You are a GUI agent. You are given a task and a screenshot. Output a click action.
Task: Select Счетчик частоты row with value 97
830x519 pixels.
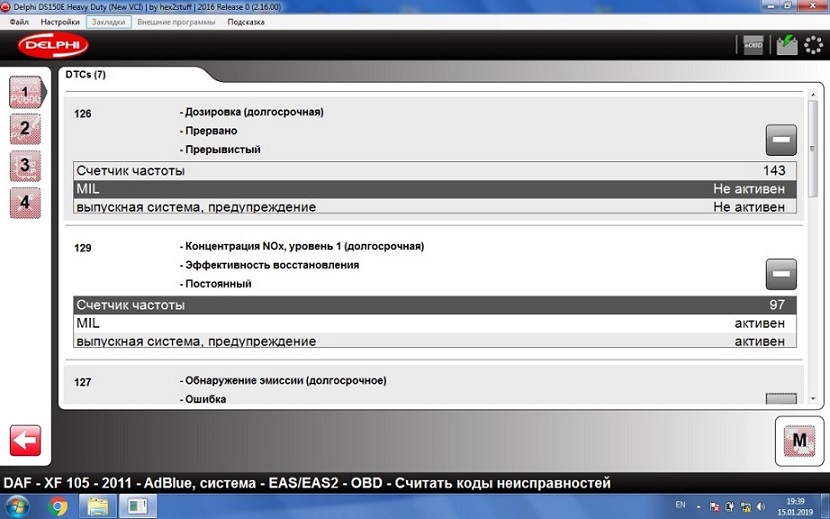coord(435,305)
